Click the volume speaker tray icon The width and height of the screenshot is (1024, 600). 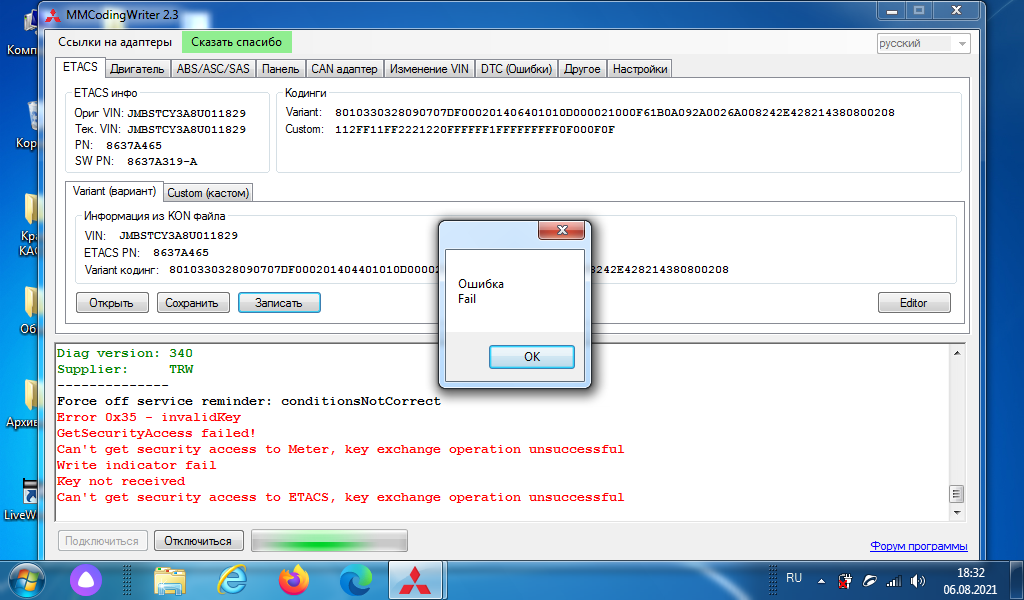918,580
